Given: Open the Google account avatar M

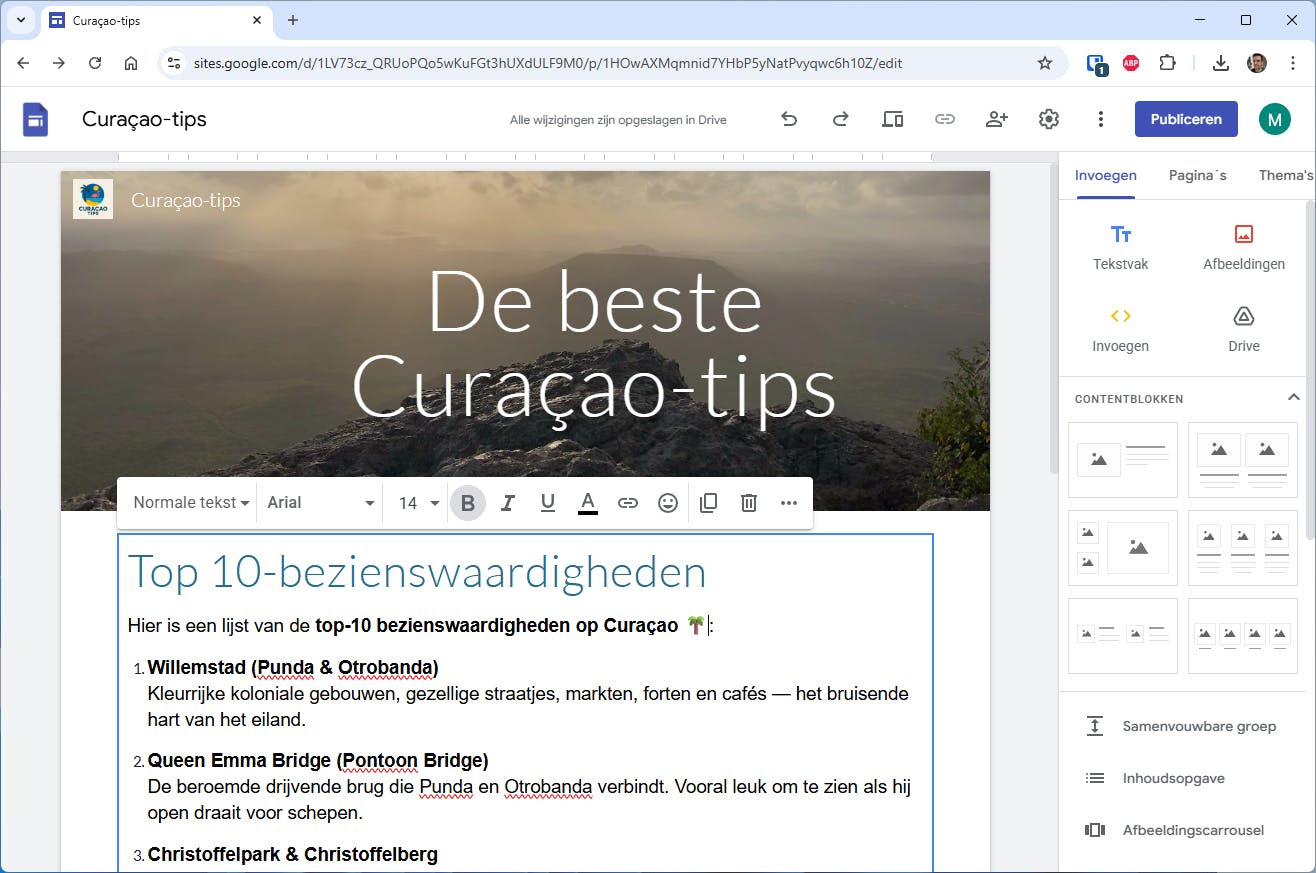Looking at the screenshot, I should [x=1275, y=119].
